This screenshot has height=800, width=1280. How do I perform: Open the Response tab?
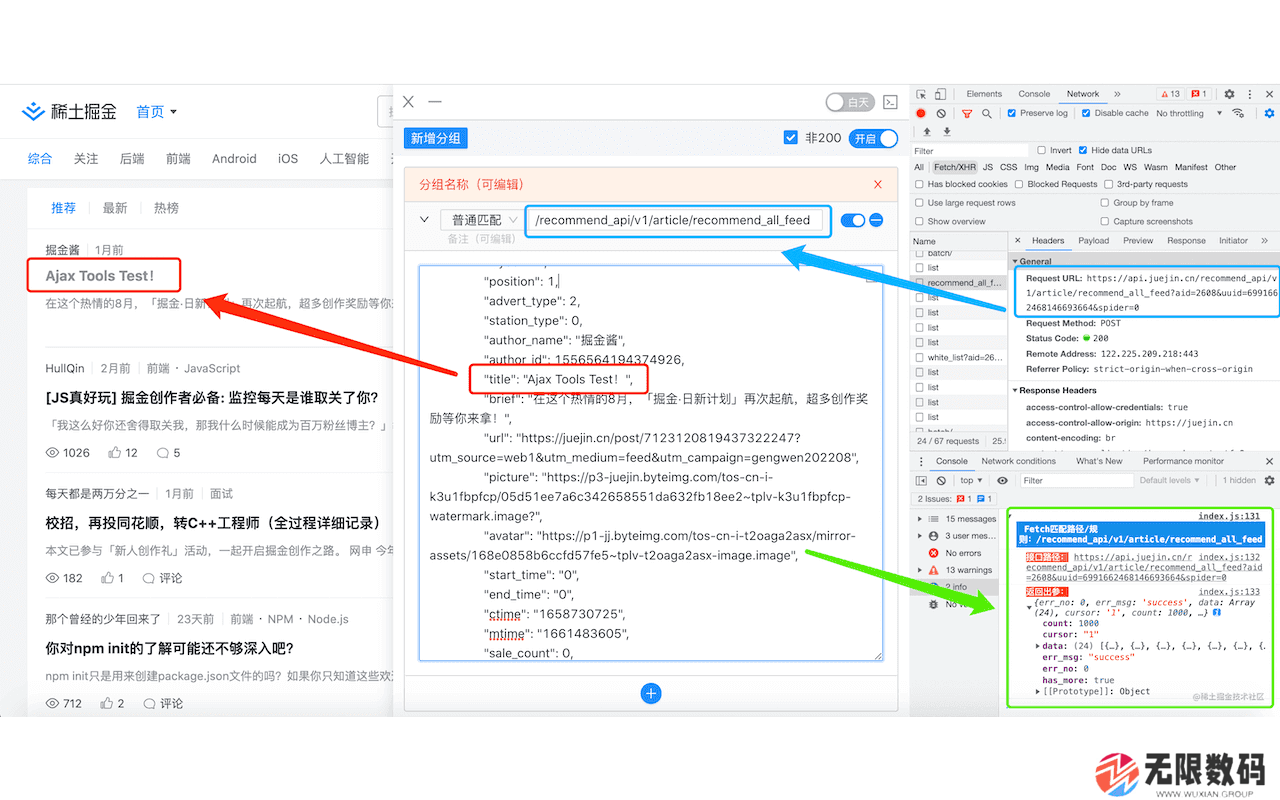(1186, 240)
